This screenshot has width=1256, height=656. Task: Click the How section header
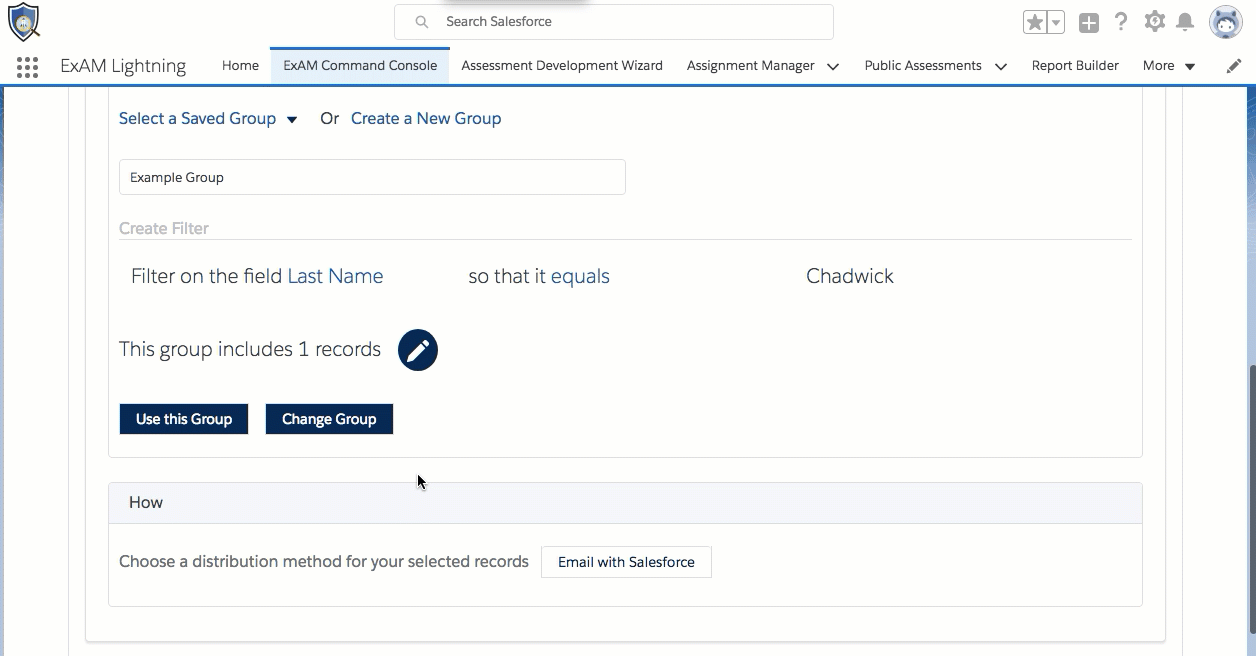click(625, 503)
